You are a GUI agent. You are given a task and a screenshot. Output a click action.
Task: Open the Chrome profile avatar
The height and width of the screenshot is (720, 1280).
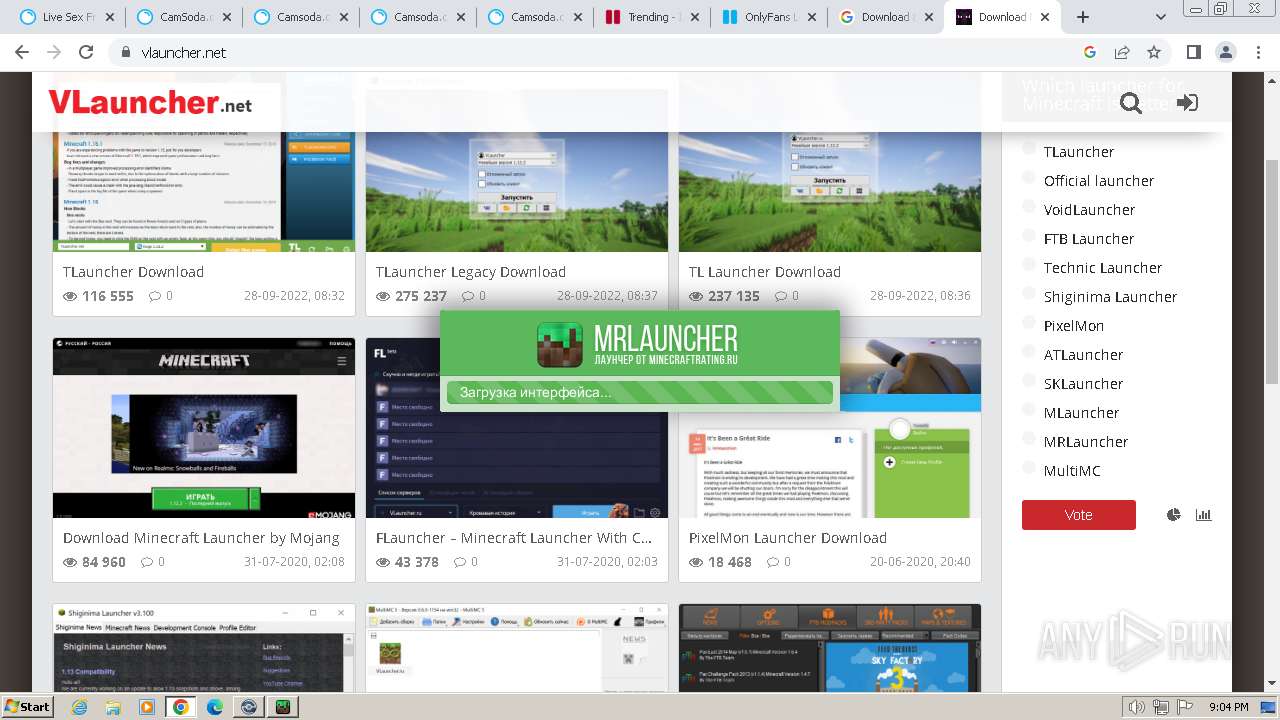point(1225,52)
